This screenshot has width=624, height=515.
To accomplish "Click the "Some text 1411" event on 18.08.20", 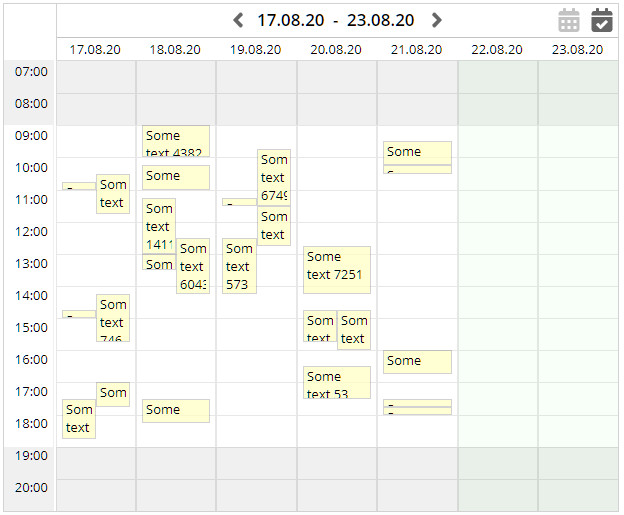I will click(159, 225).
